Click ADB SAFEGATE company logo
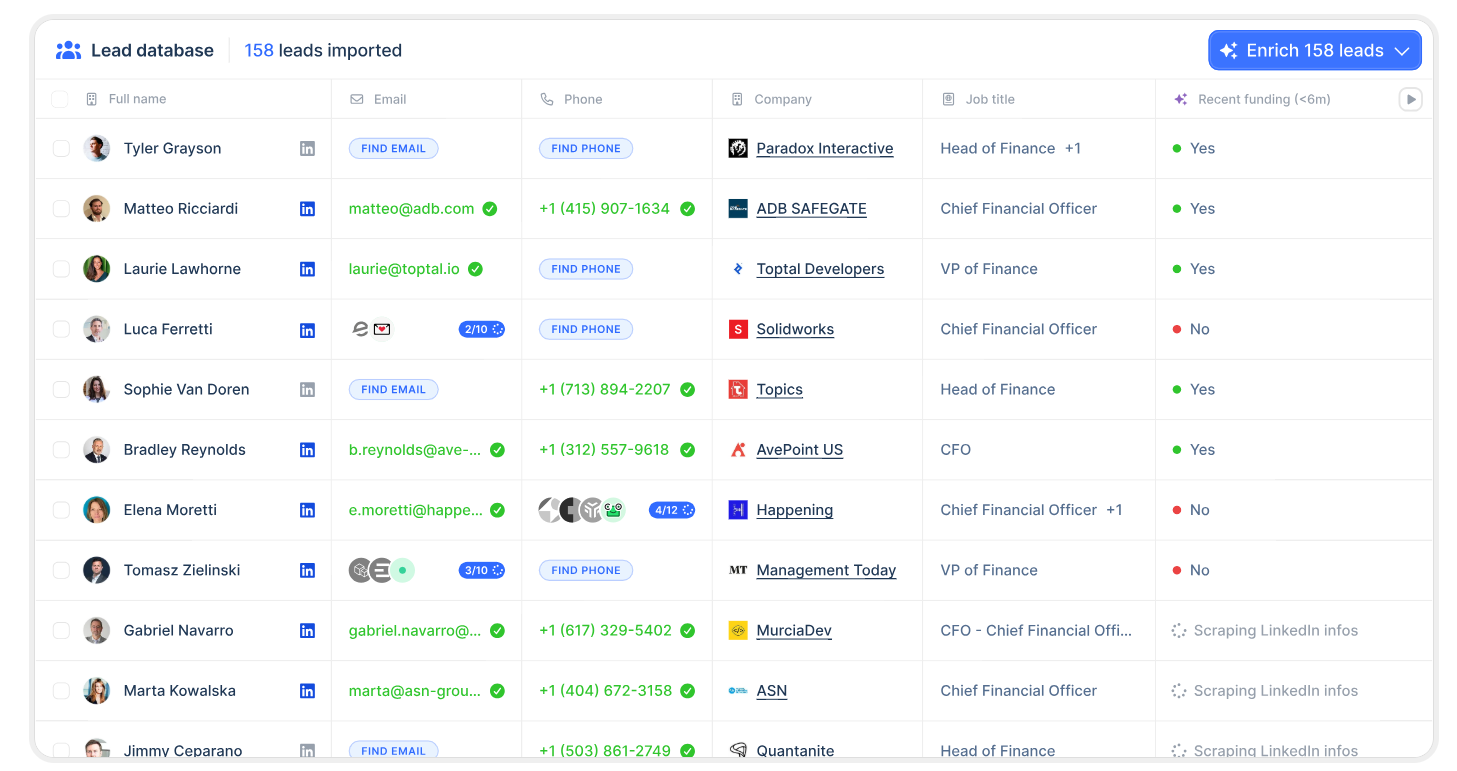The height and width of the screenshot is (771, 1457). tap(738, 209)
